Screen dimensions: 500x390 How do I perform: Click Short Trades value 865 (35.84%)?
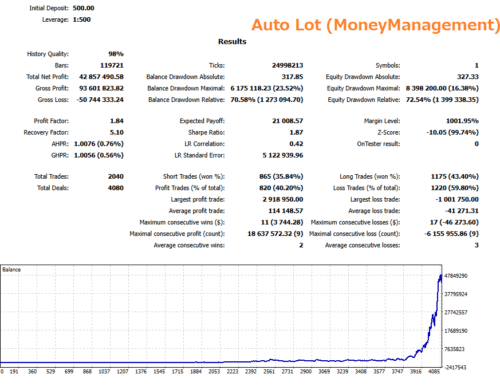click(281, 177)
